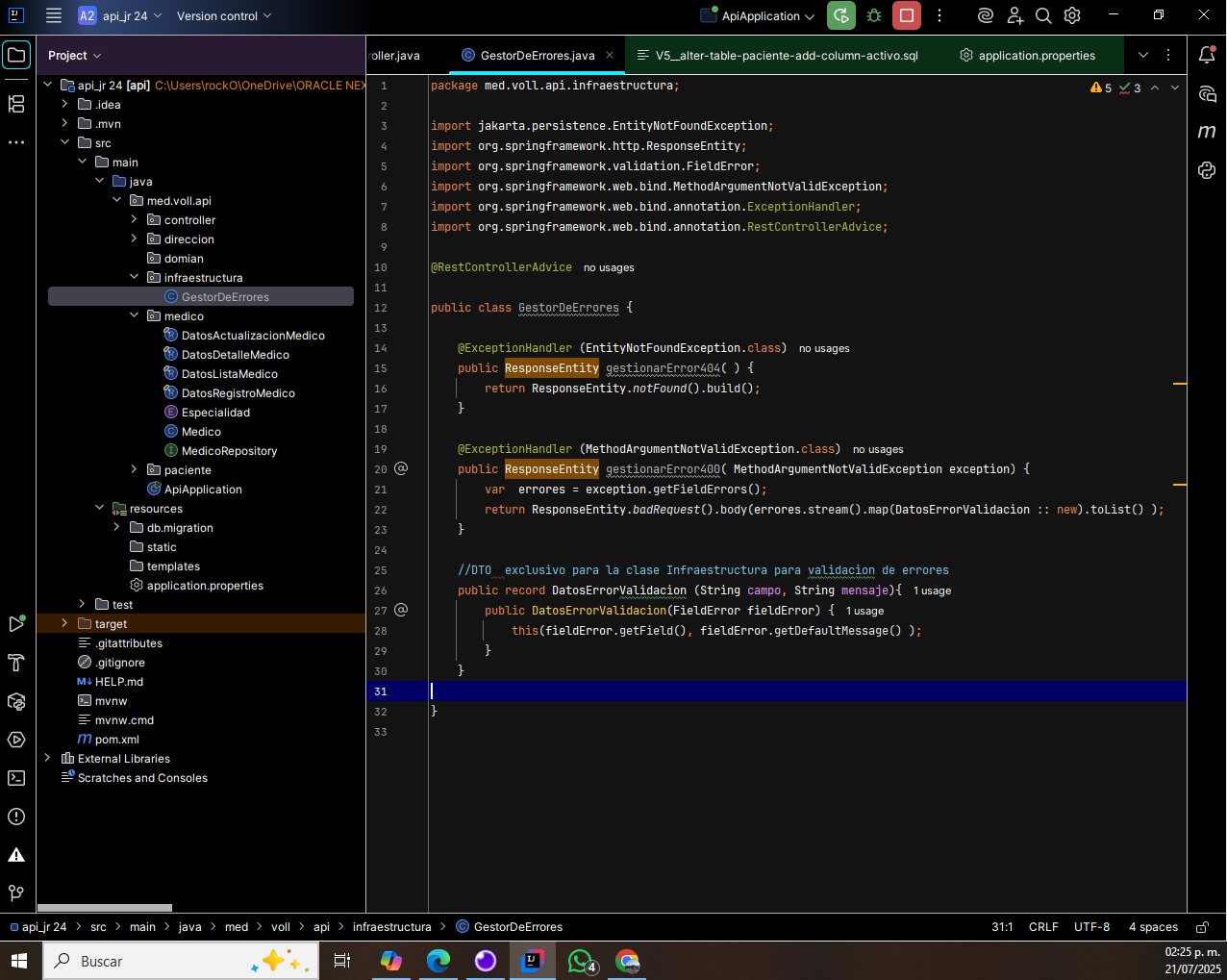Open the run toolbar more actions menu
The height and width of the screenshot is (980, 1227).
click(x=939, y=15)
